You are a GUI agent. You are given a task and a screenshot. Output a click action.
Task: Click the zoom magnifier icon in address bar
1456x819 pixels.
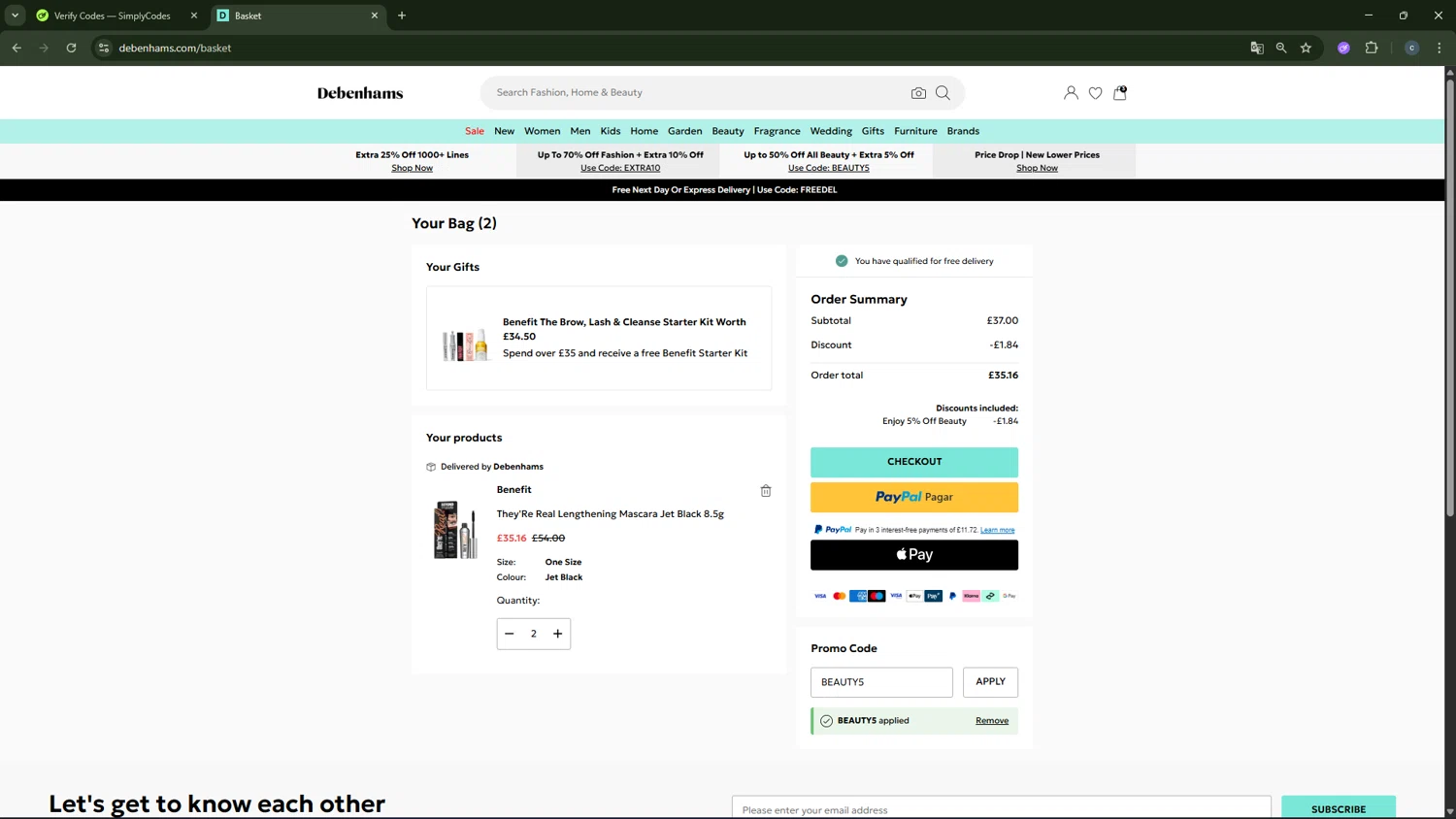click(1281, 48)
